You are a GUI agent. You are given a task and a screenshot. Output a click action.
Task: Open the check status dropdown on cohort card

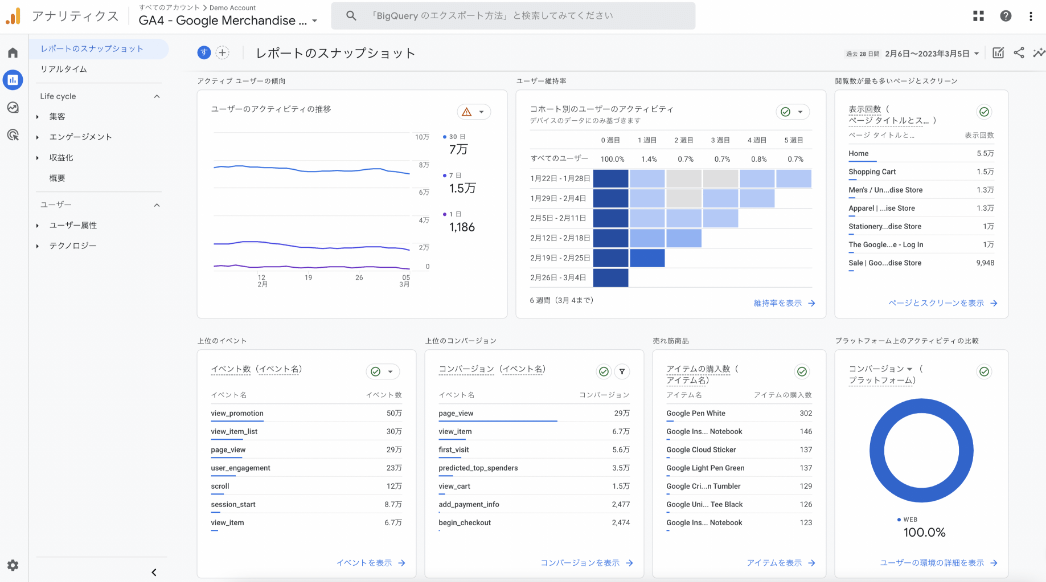(793, 112)
